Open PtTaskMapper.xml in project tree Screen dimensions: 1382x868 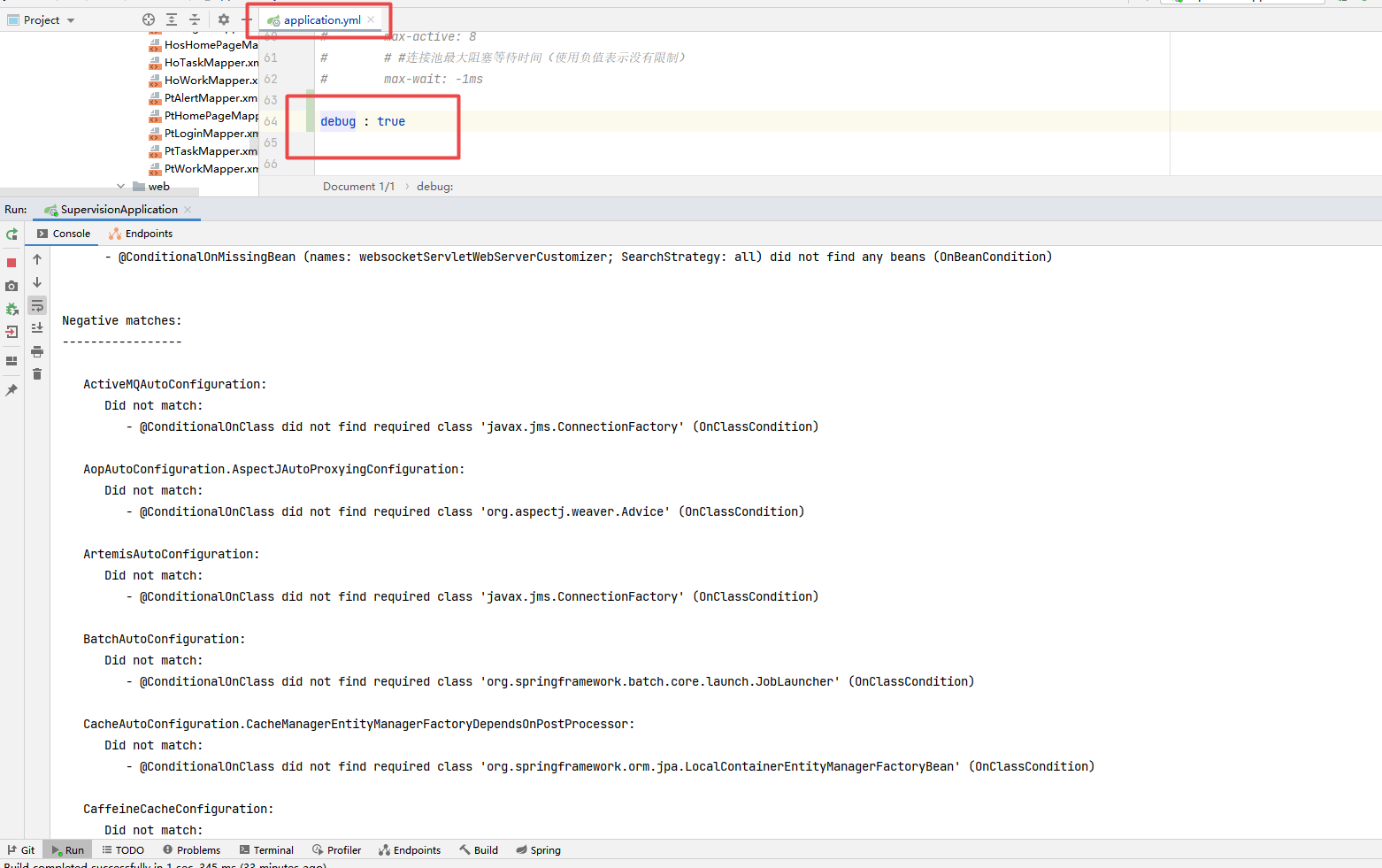(203, 150)
